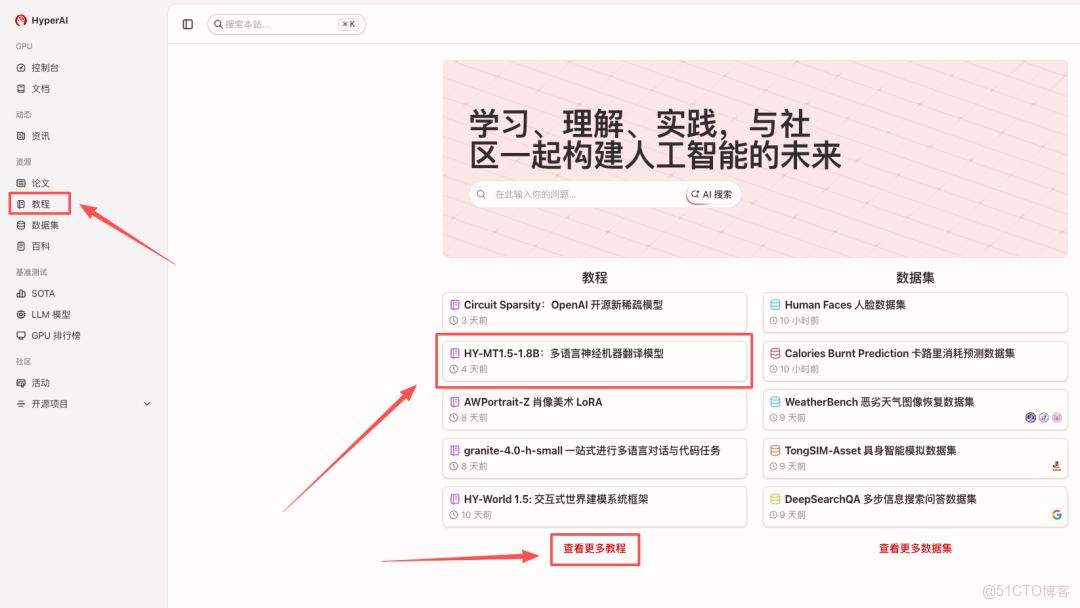Click the '10 天前' timestamp
Image resolution: width=1080 pixels, height=608 pixels.
pyautogui.click(x=476, y=515)
